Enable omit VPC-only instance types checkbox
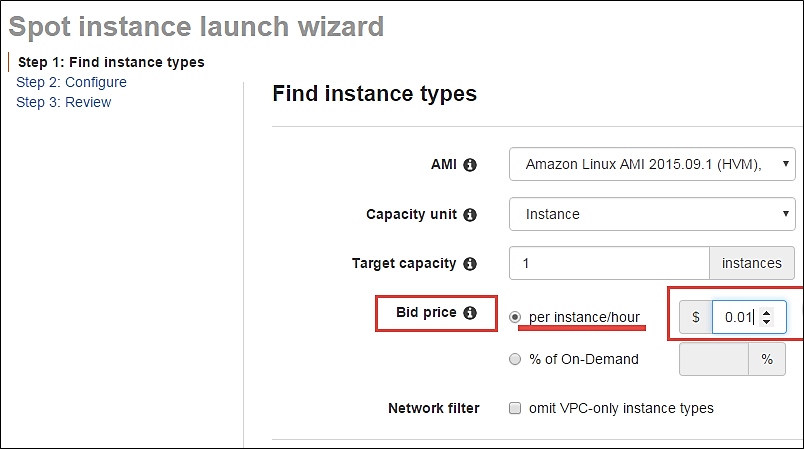 tap(515, 408)
